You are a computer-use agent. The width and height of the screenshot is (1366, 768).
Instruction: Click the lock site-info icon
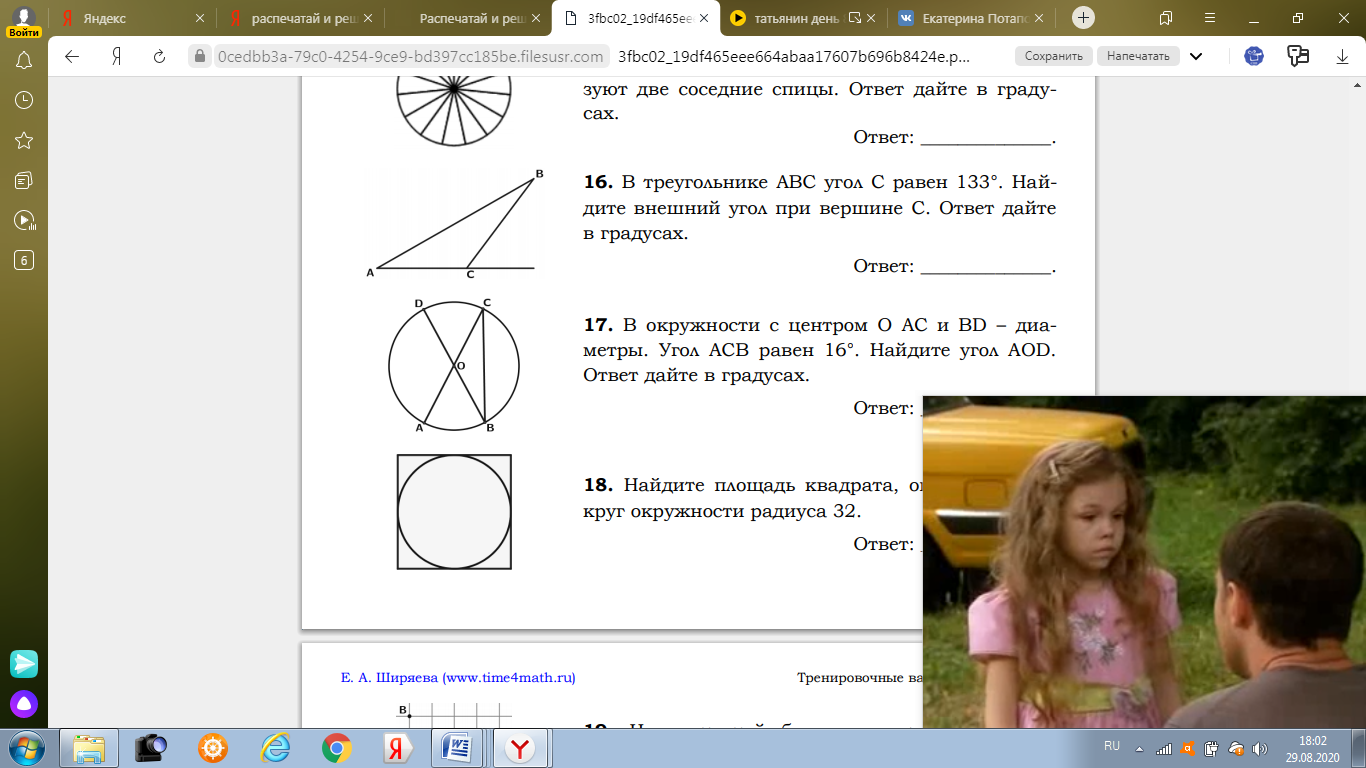point(200,56)
